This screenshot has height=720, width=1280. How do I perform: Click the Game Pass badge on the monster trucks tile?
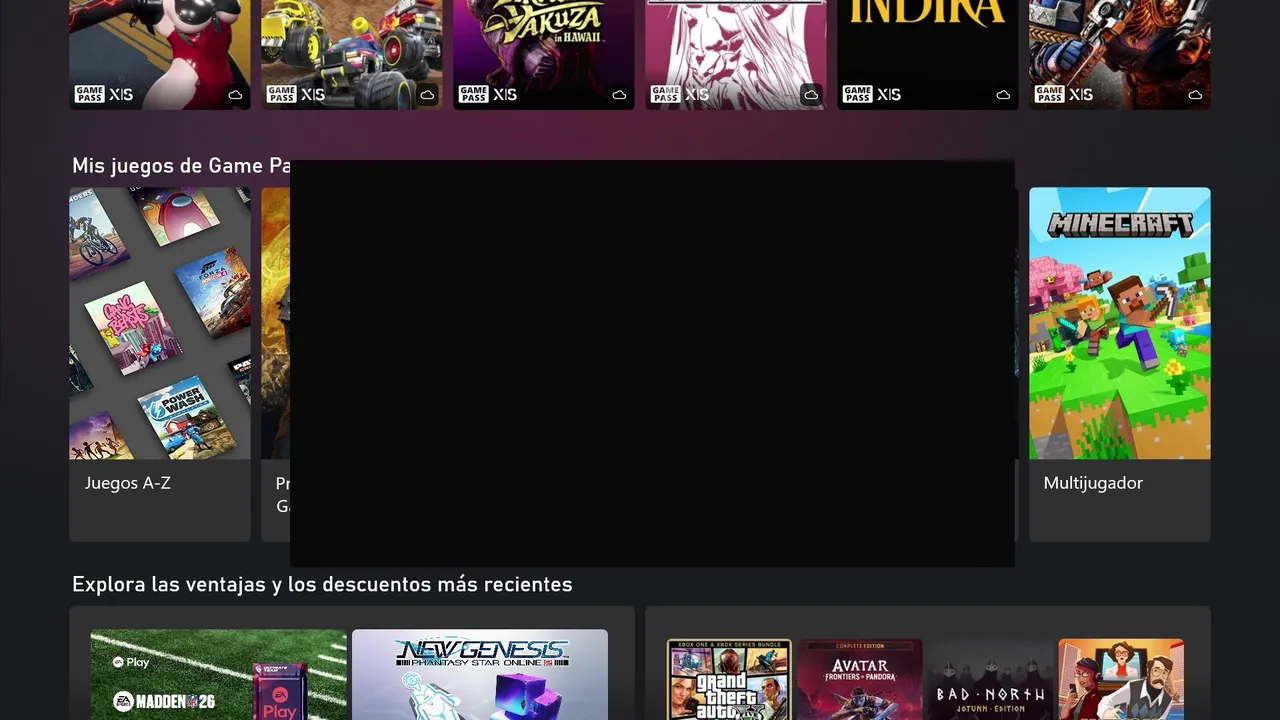pos(281,94)
